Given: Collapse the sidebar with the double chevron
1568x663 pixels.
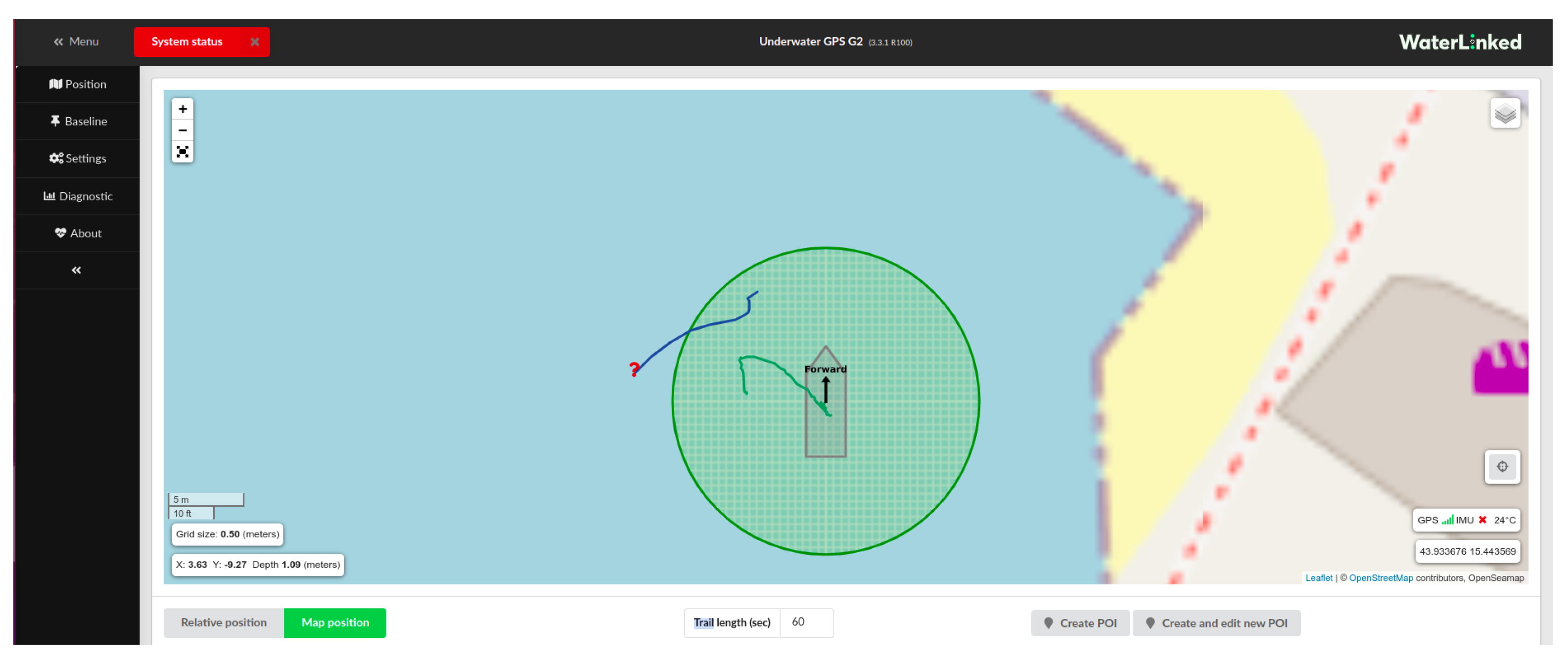Looking at the screenshot, I should [x=77, y=270].
